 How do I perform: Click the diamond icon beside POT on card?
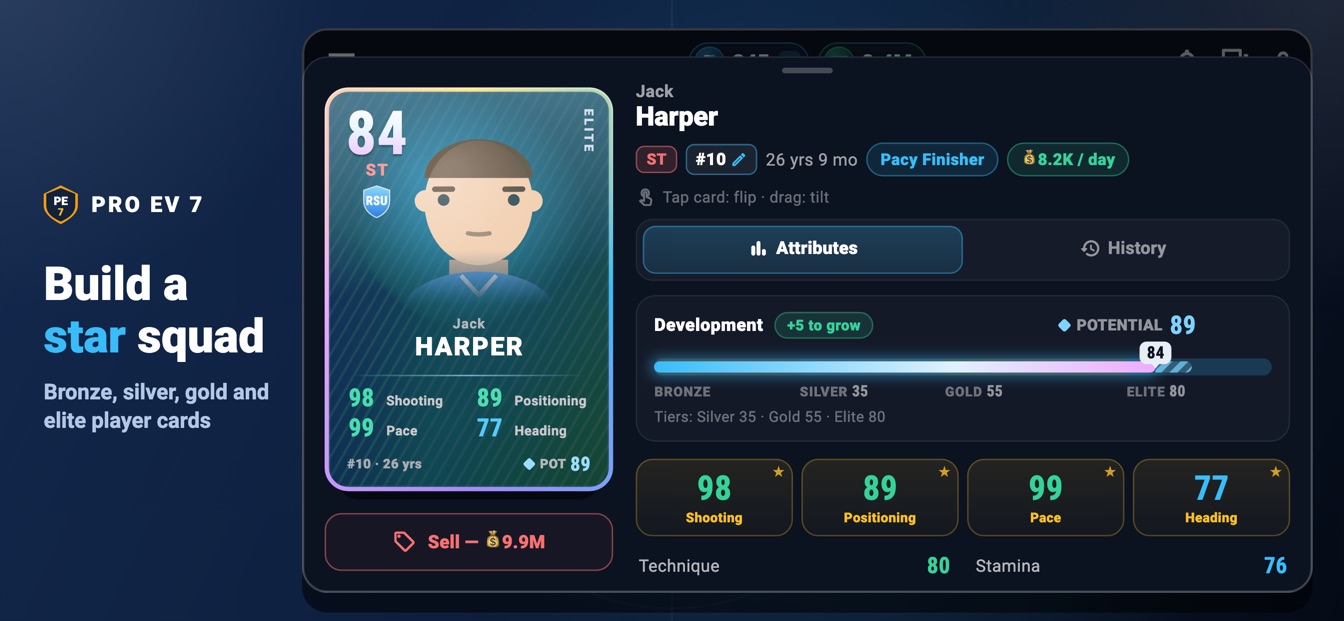(529, 464)
